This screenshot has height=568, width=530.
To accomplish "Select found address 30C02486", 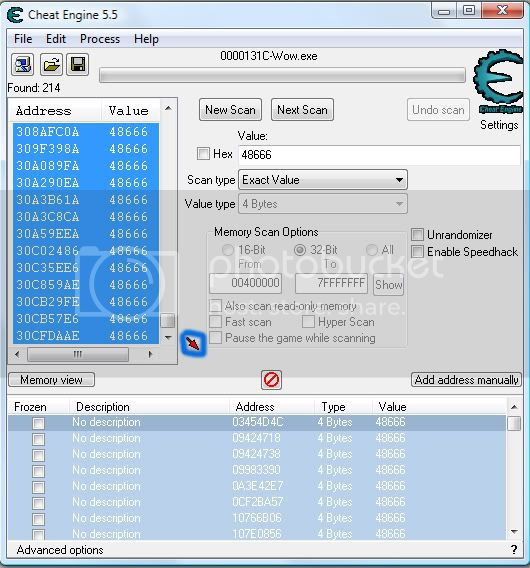I will 86,251.
